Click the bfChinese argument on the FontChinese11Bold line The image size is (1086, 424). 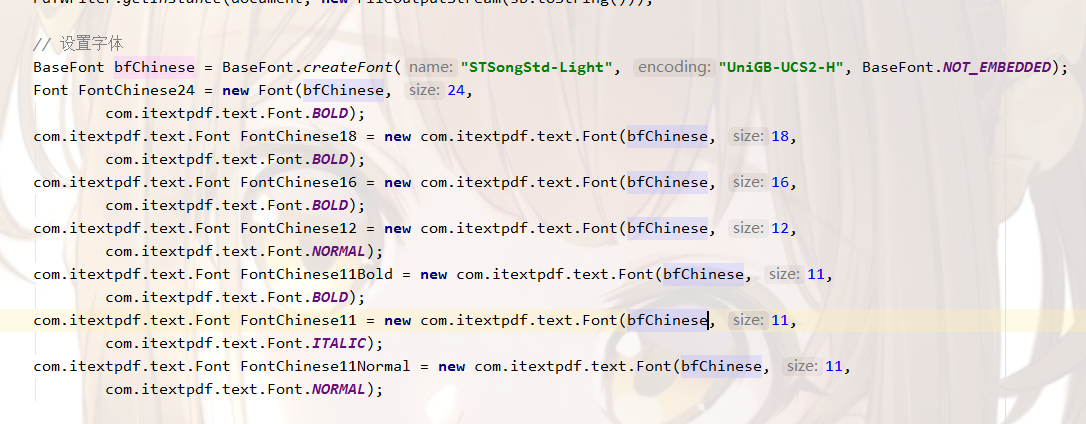[704, 274]
